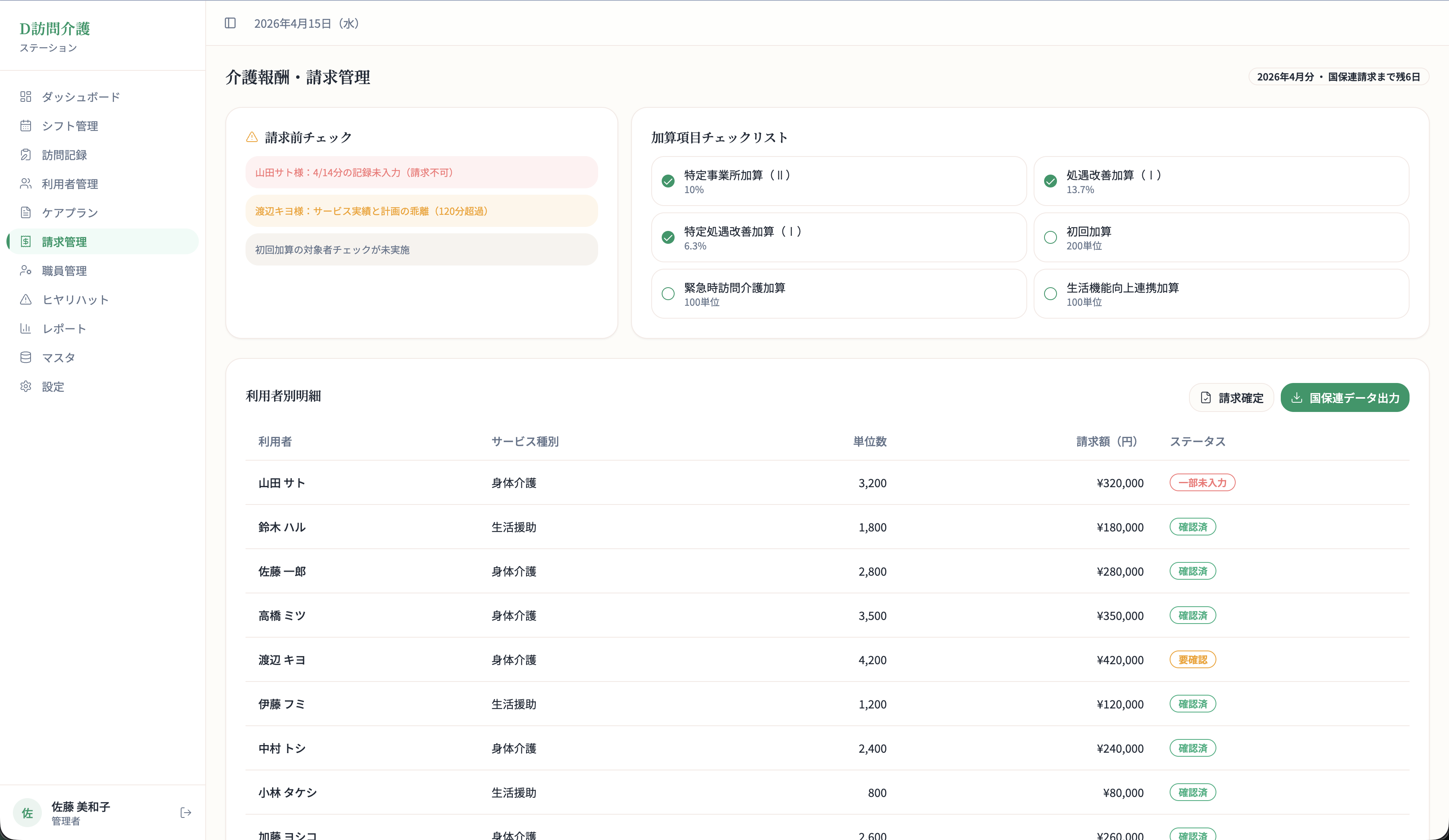Image resolution: width=1449 pixels, height=840 pixels.
Task: Click the logout icon beside 佐藤 美和子
Action: 186,812
